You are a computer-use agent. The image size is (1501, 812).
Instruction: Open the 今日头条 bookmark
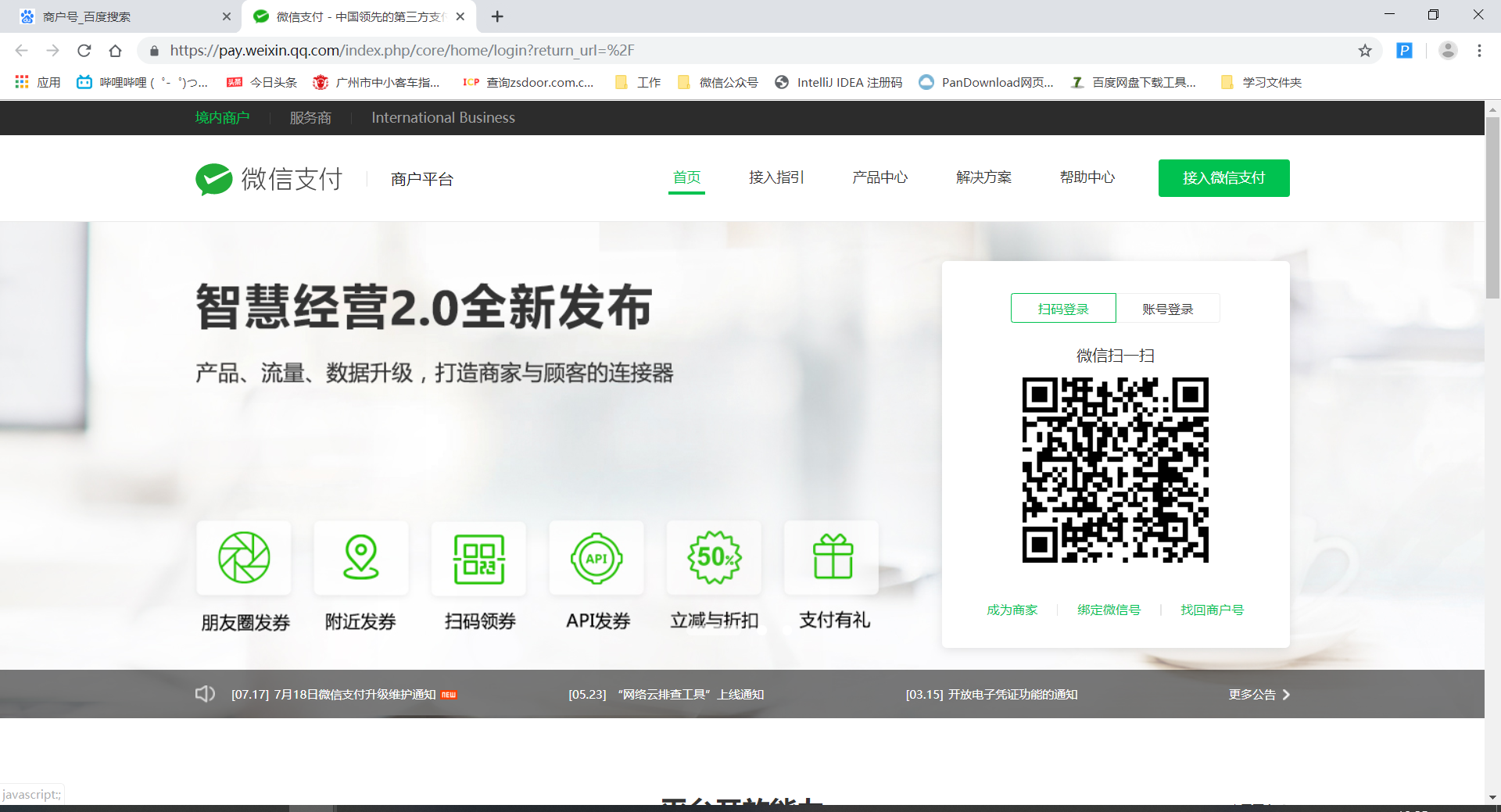point(262,82)
